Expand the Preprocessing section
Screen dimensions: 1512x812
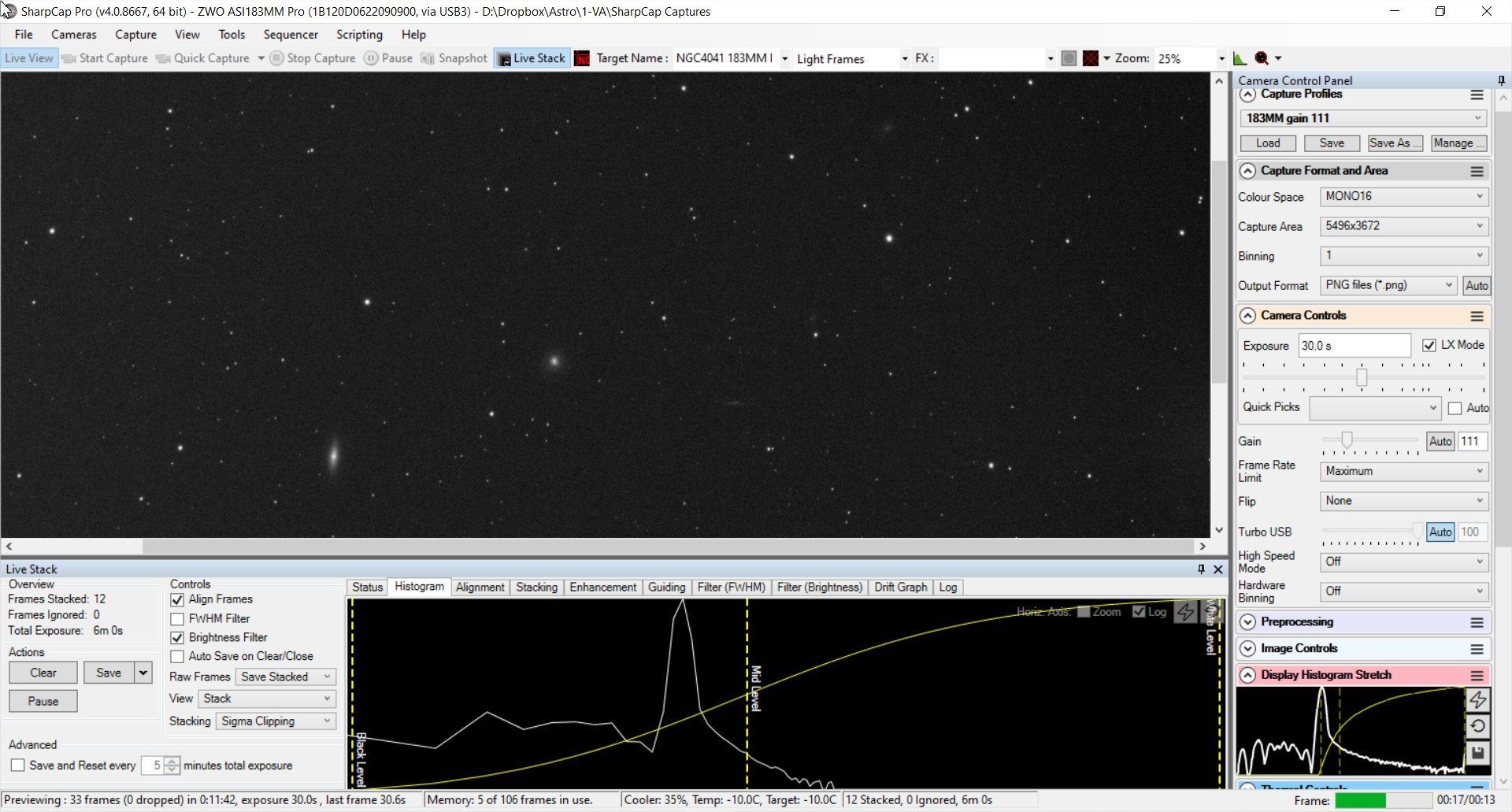coord(1247,622)
